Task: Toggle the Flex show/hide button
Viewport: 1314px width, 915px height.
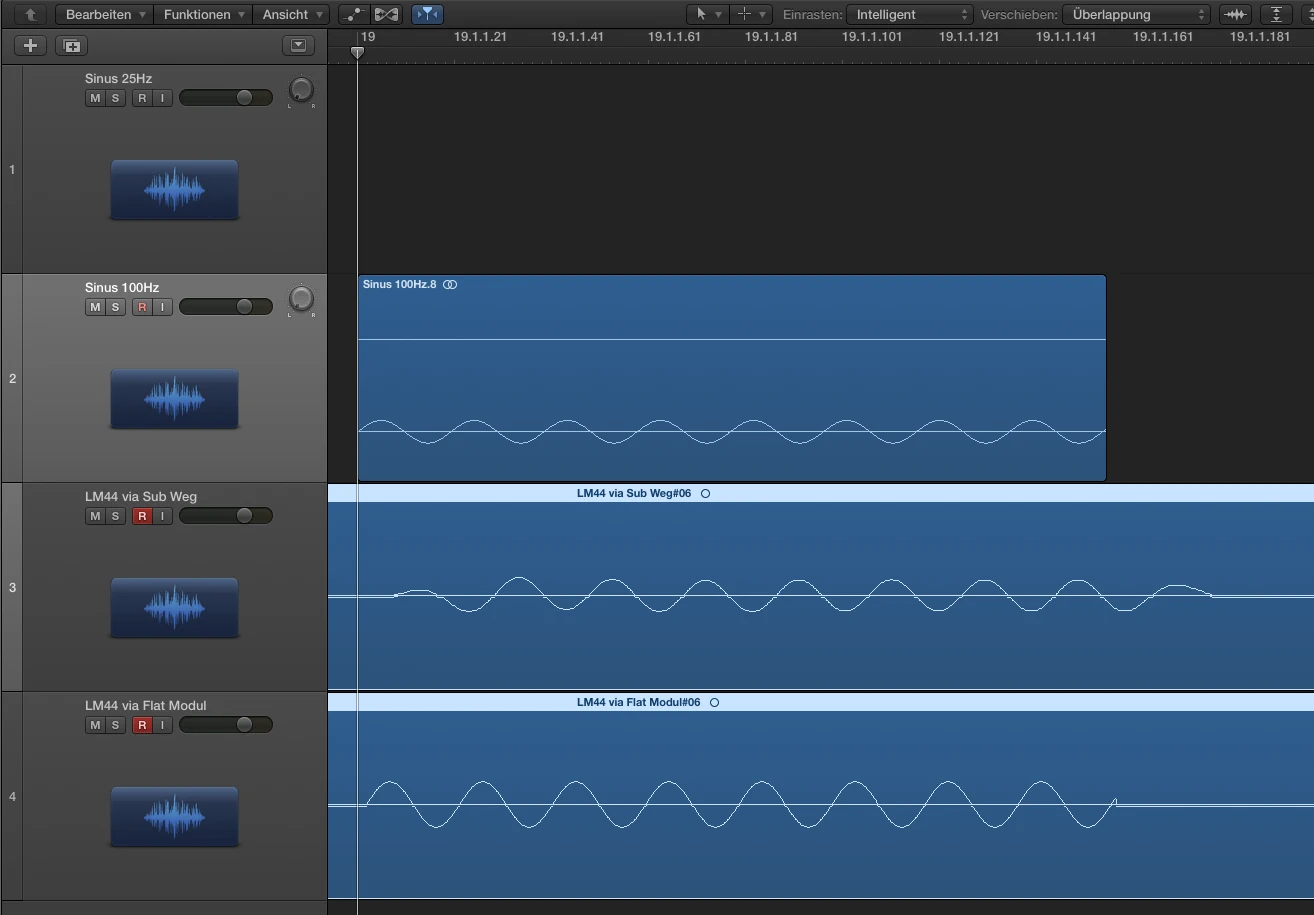Action: click(386, 15)
